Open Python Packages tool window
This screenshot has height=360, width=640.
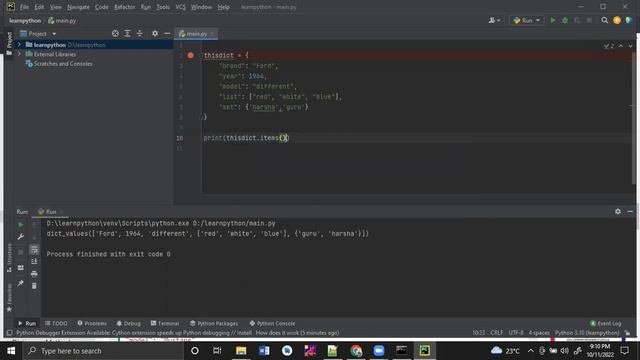pos(214,323)
